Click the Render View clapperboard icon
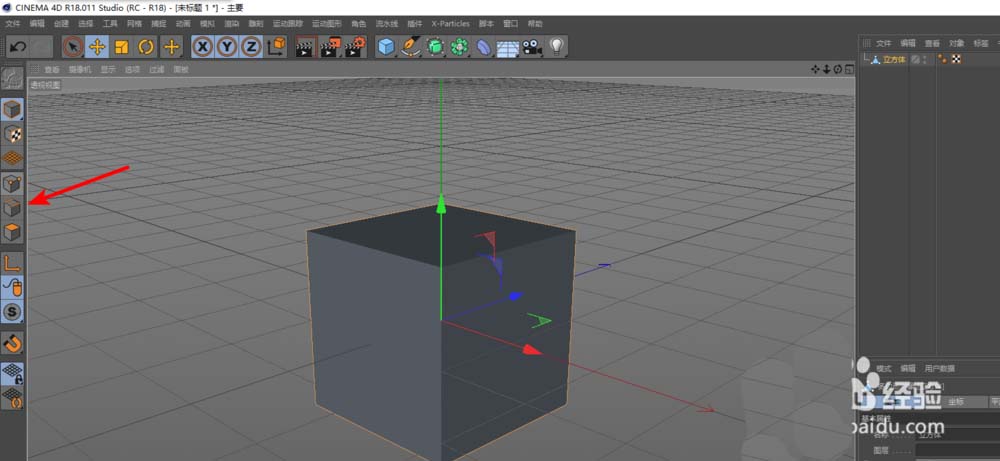This screenshot has width=1000, height=461. (x=306, y=46)
